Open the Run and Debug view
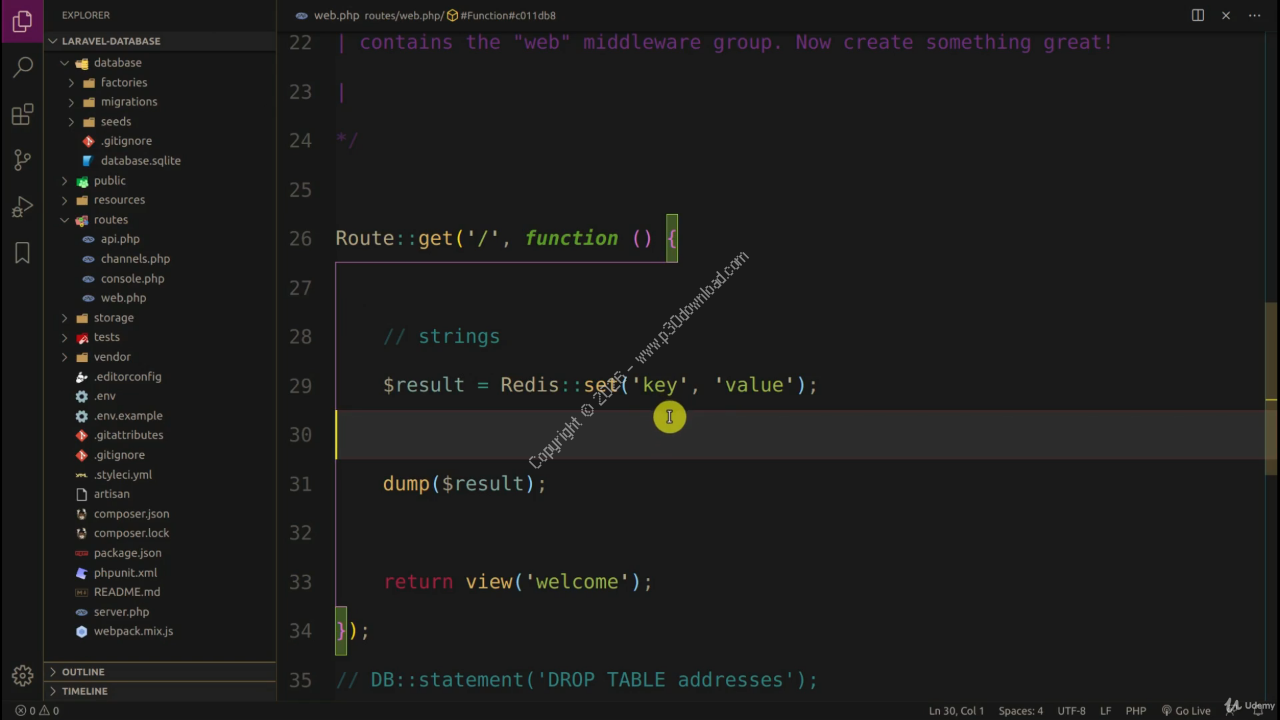This screenshot has height=720, width=1280. (x=22, y=207)
